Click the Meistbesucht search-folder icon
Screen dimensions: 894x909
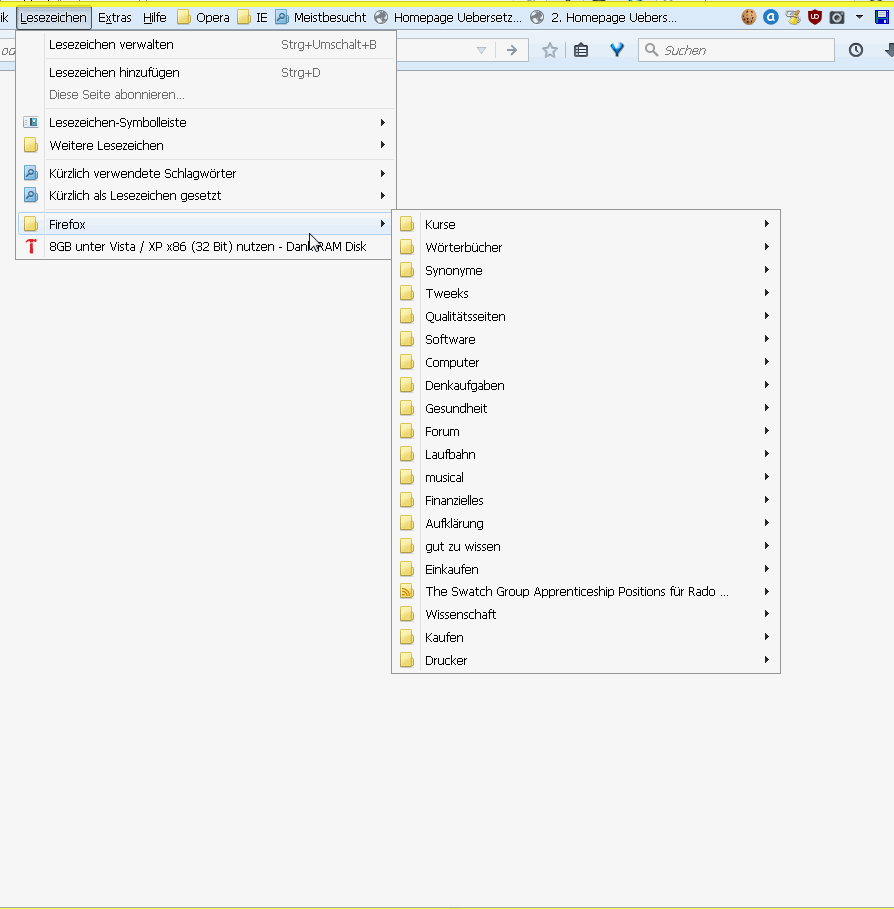(282, 17)
